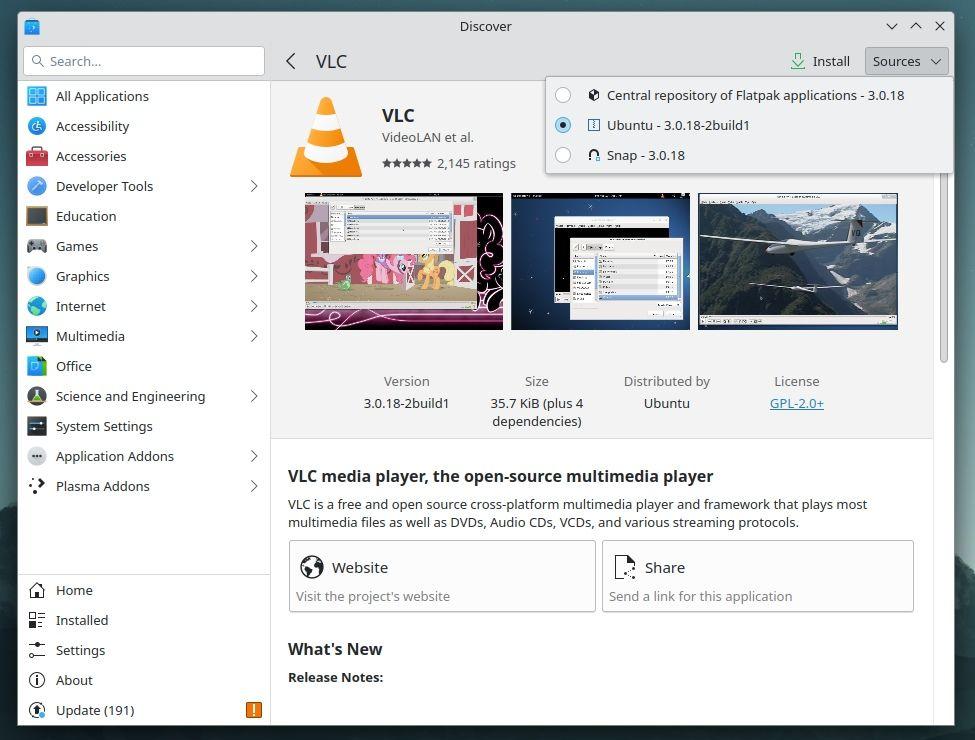Open the GPL-2.0+ license link
Screen dimensions: 975x740
click(x=796, y=403)
